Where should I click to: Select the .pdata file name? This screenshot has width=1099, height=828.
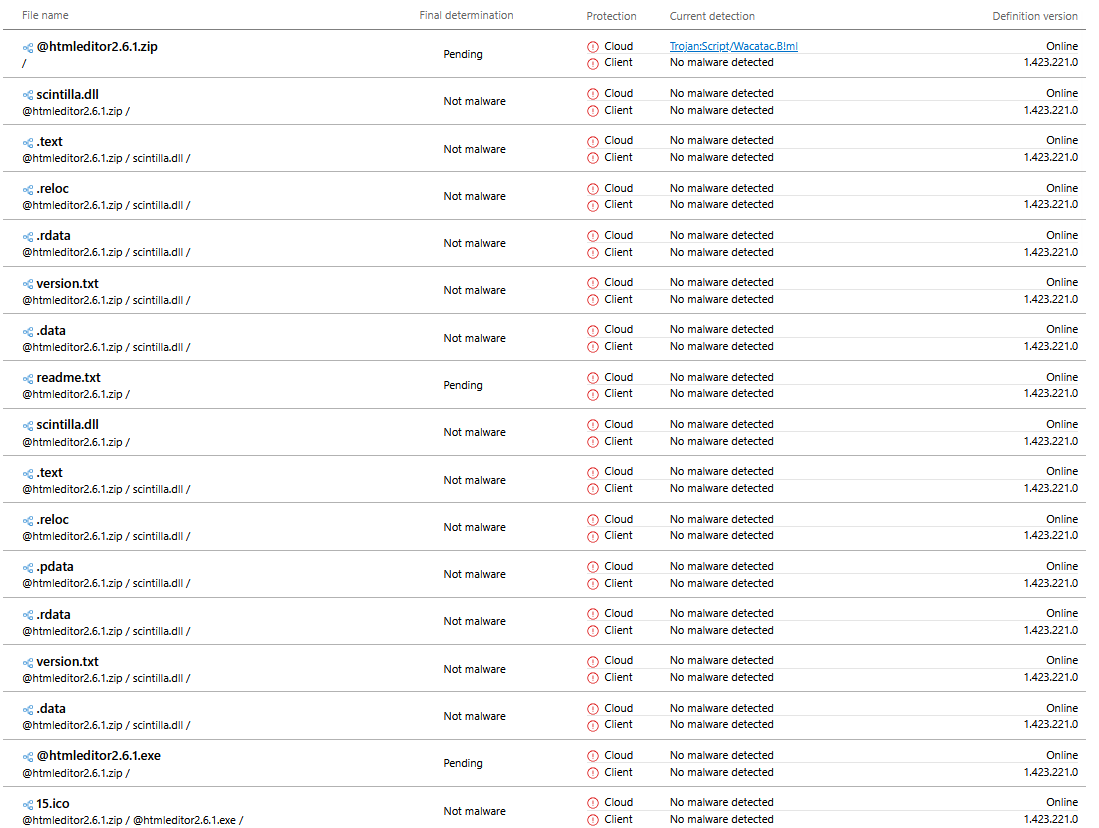coord(55,566)
